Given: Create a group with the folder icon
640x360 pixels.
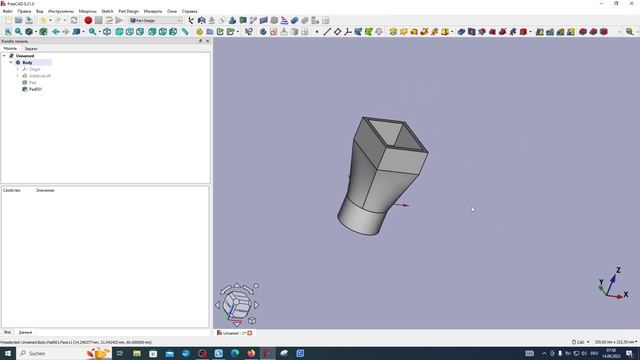Looking at the screenshot, I should (x=210, y=31).
